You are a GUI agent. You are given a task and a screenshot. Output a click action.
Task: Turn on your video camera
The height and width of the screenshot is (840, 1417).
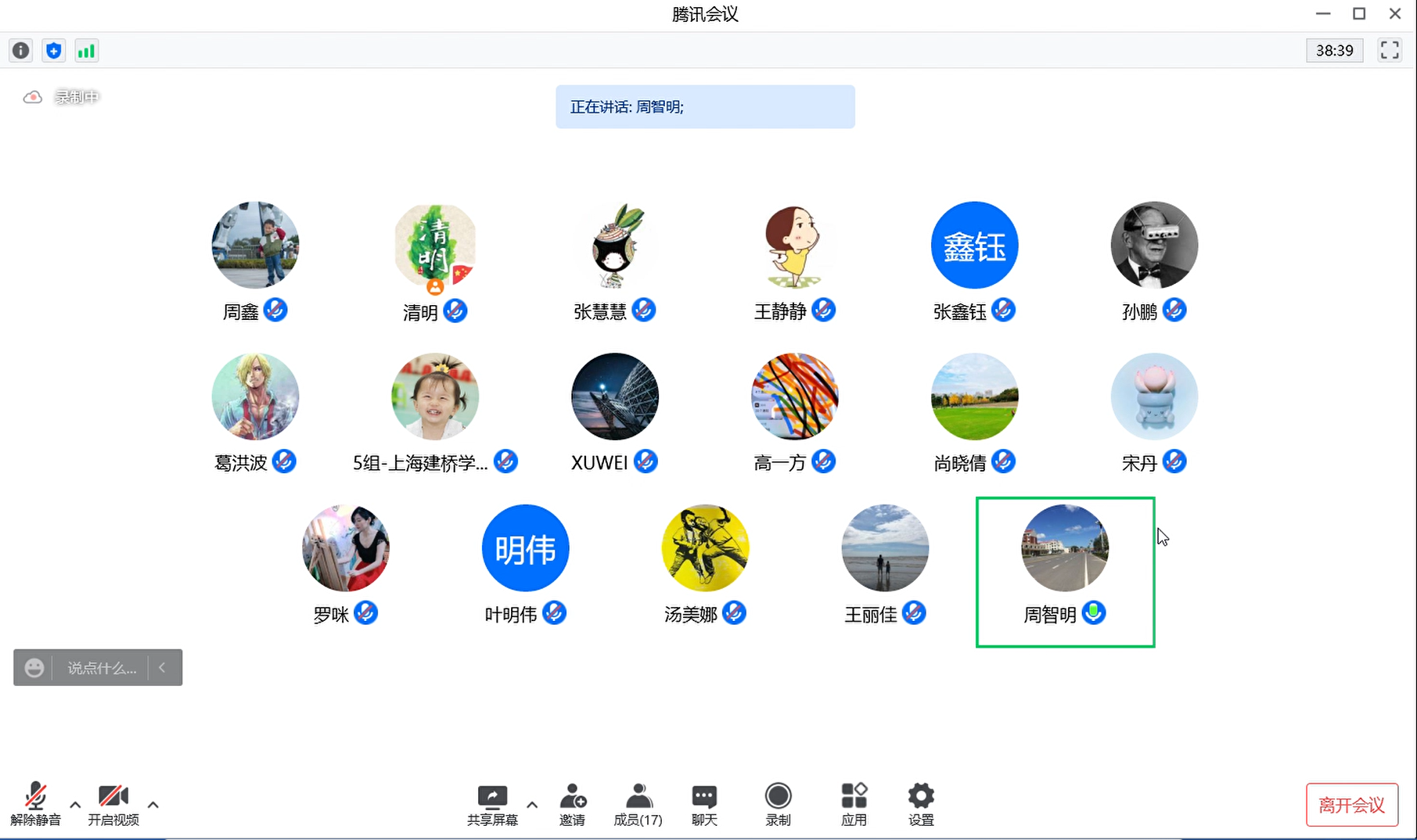113,804
